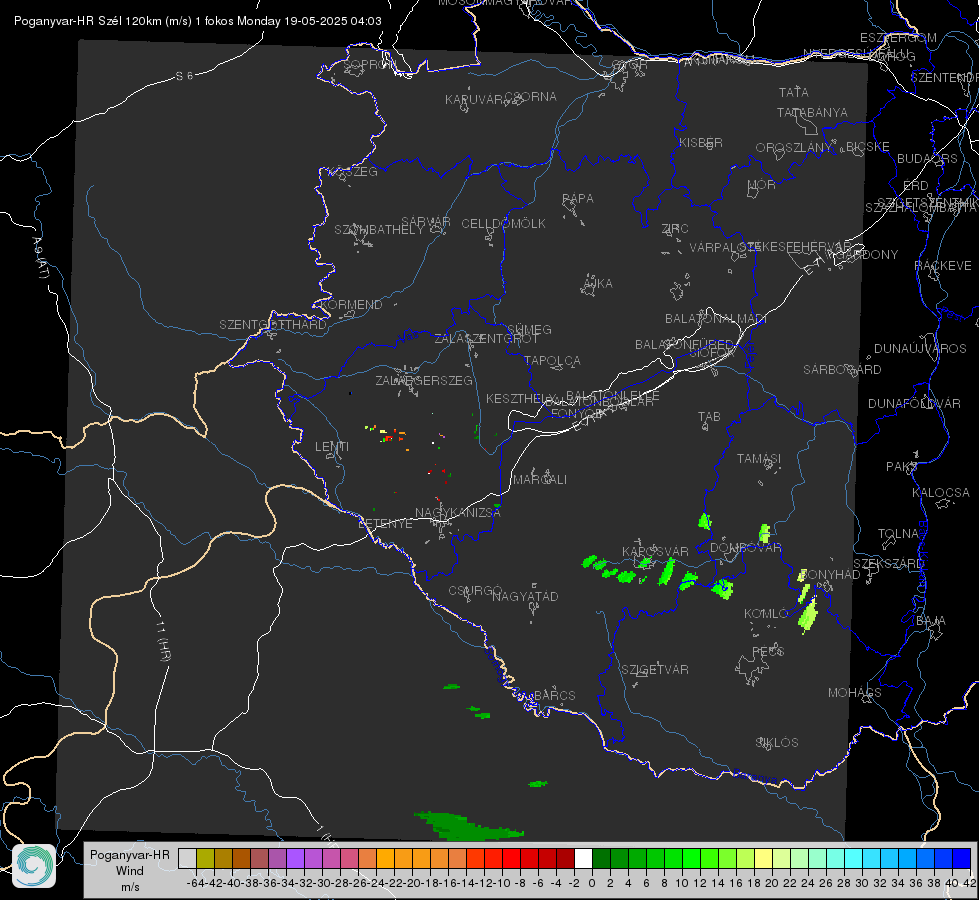Click the SZEKSZÁRD city label

[888, 564]
